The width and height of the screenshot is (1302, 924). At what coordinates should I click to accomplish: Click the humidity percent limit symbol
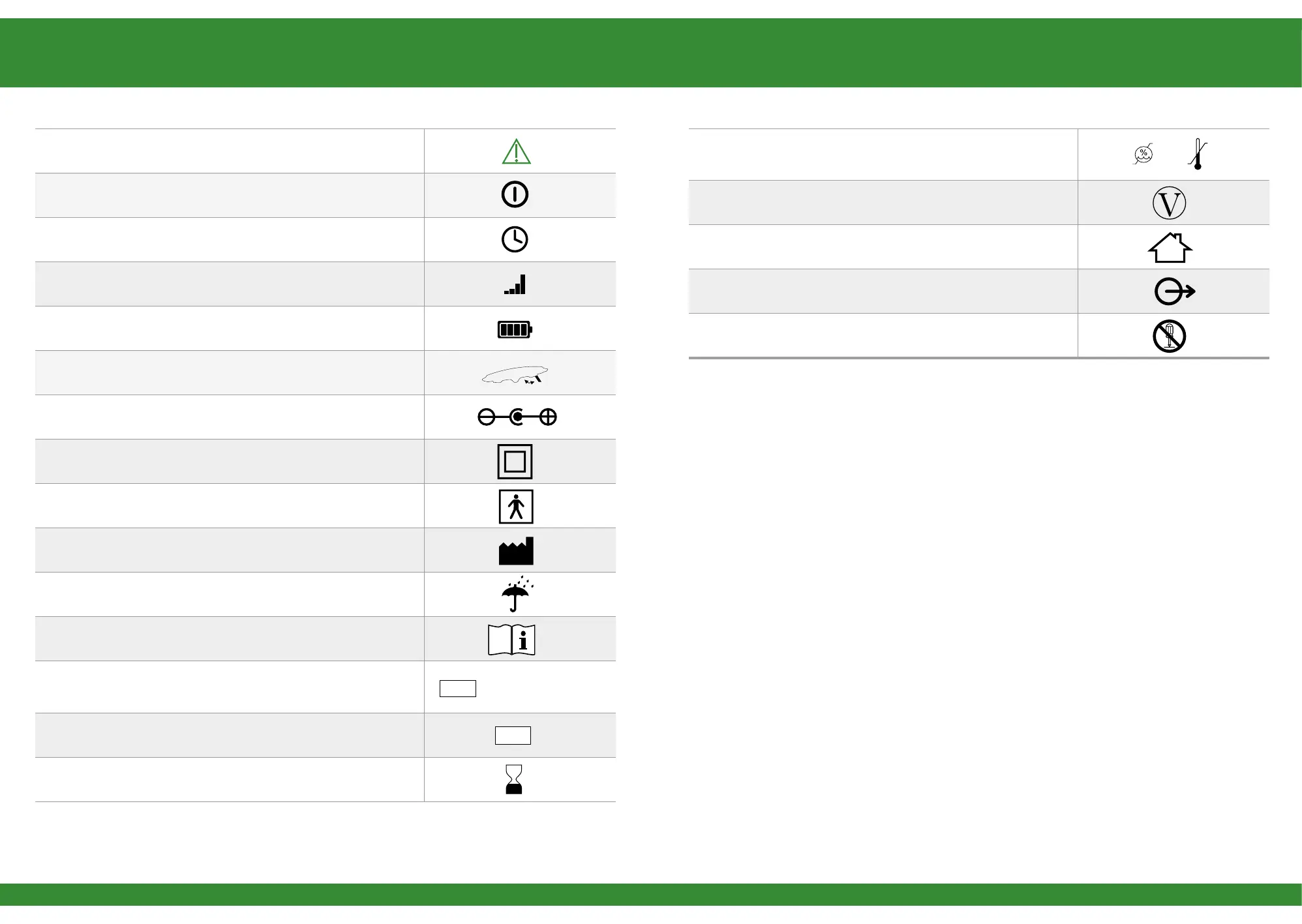coord(1143,155)
